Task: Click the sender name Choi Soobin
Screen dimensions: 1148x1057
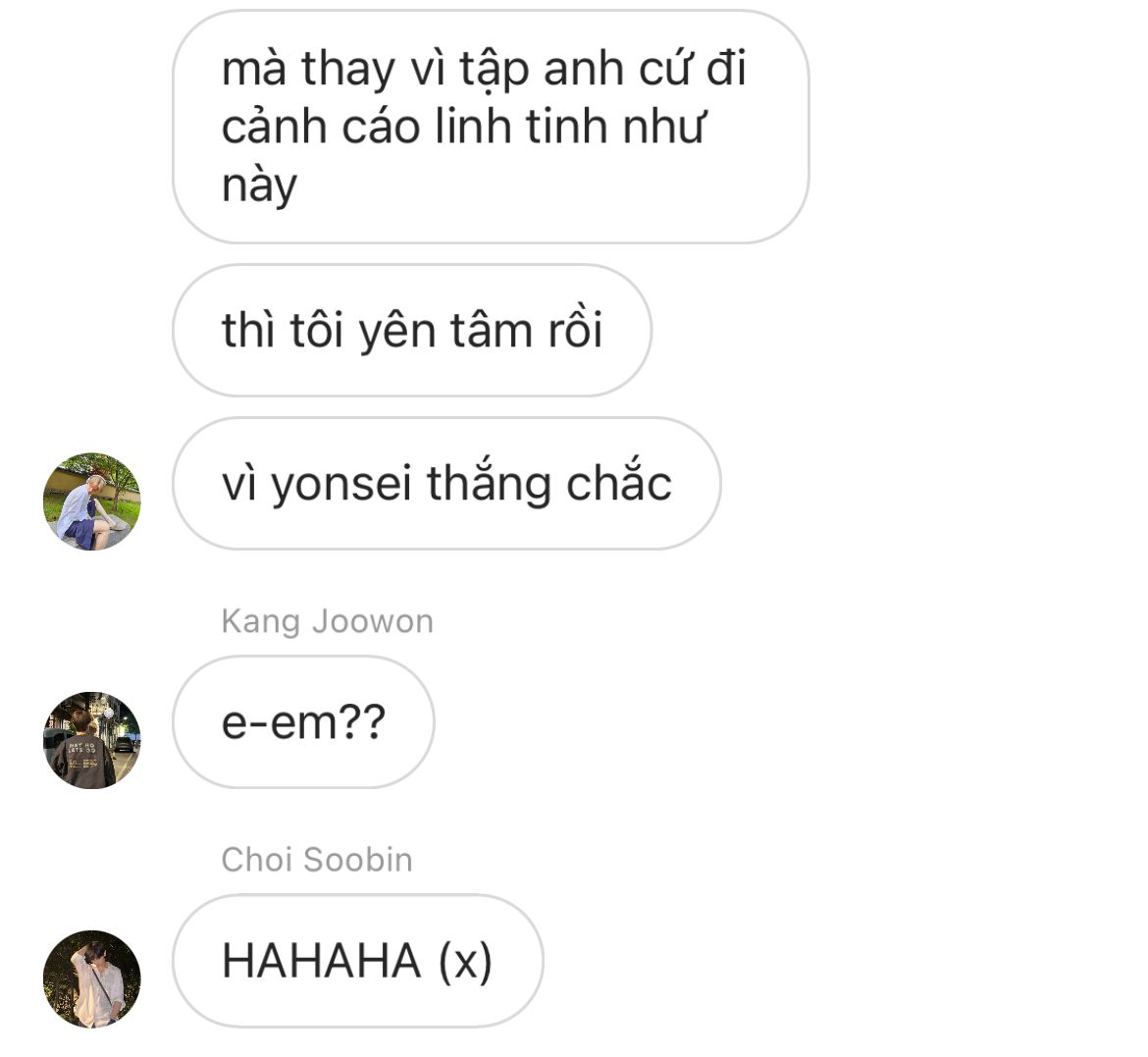Action: [317, 859]
